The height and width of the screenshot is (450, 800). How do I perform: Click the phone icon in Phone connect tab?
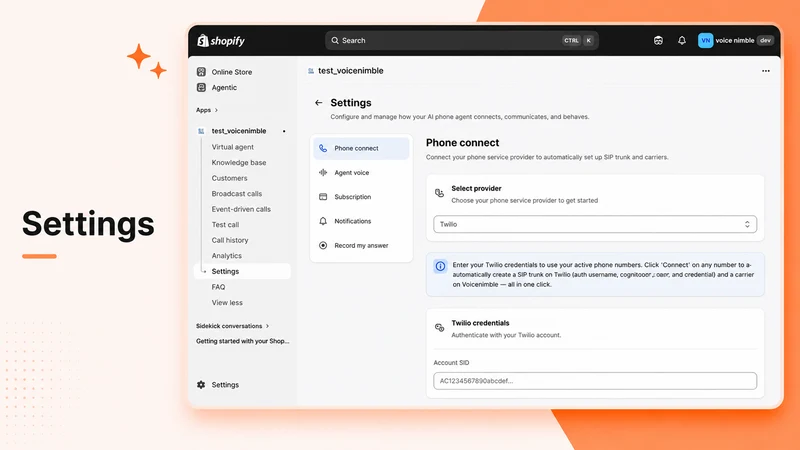pyautogui.click(x=323, y=148)
